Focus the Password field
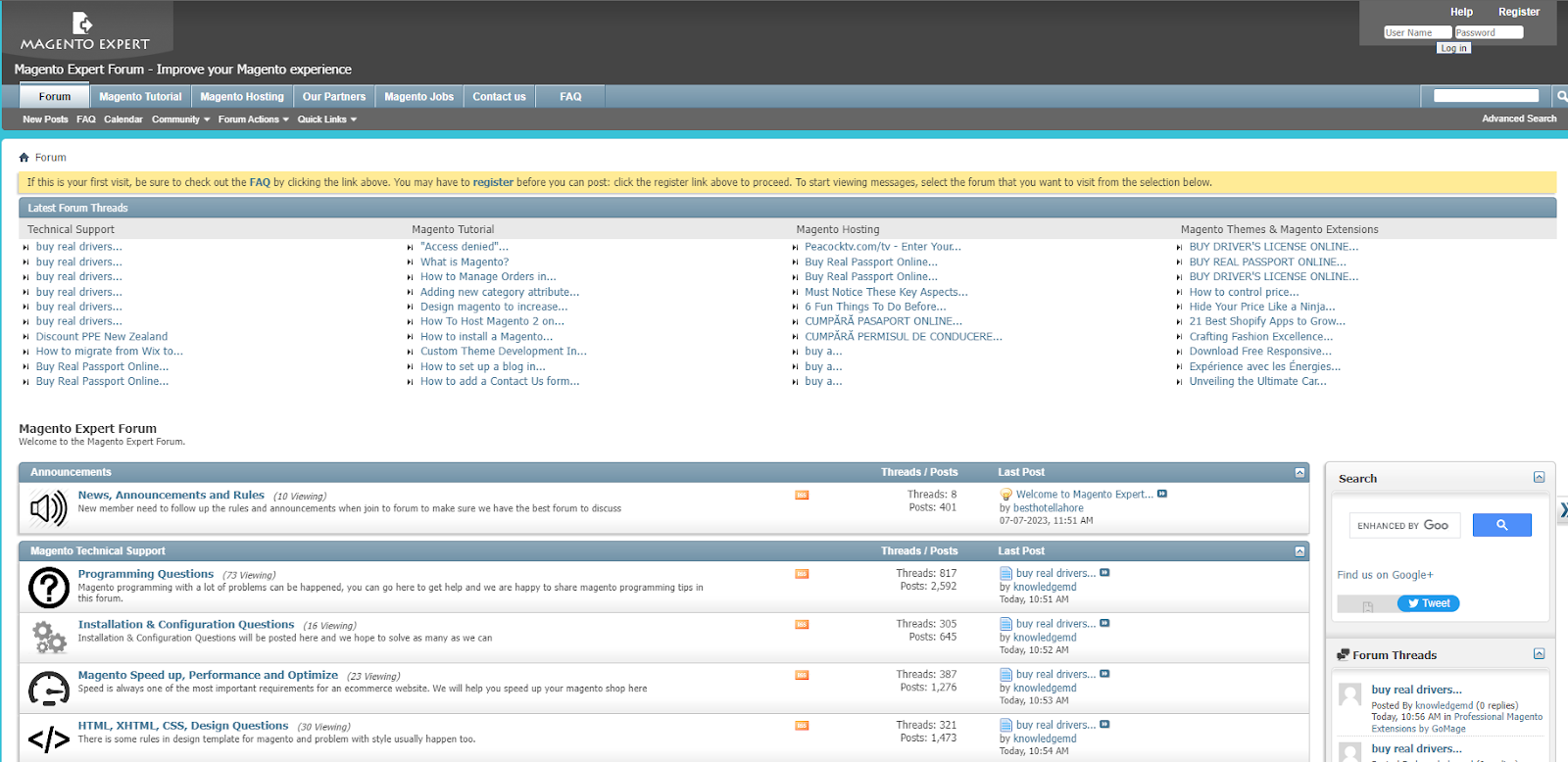Screen dimensions: 1568x762 click(x=1489, y=32)
